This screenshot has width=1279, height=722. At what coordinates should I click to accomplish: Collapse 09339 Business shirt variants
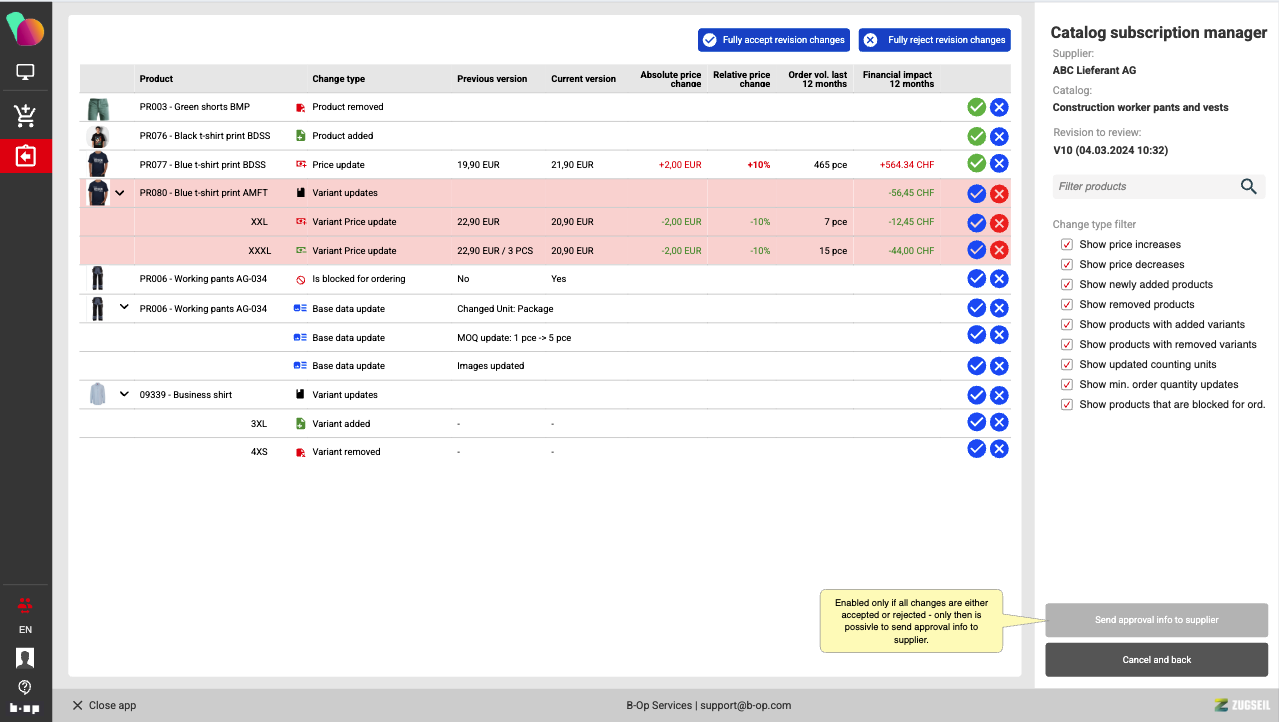pyautogui.click(x=124, y=394)
